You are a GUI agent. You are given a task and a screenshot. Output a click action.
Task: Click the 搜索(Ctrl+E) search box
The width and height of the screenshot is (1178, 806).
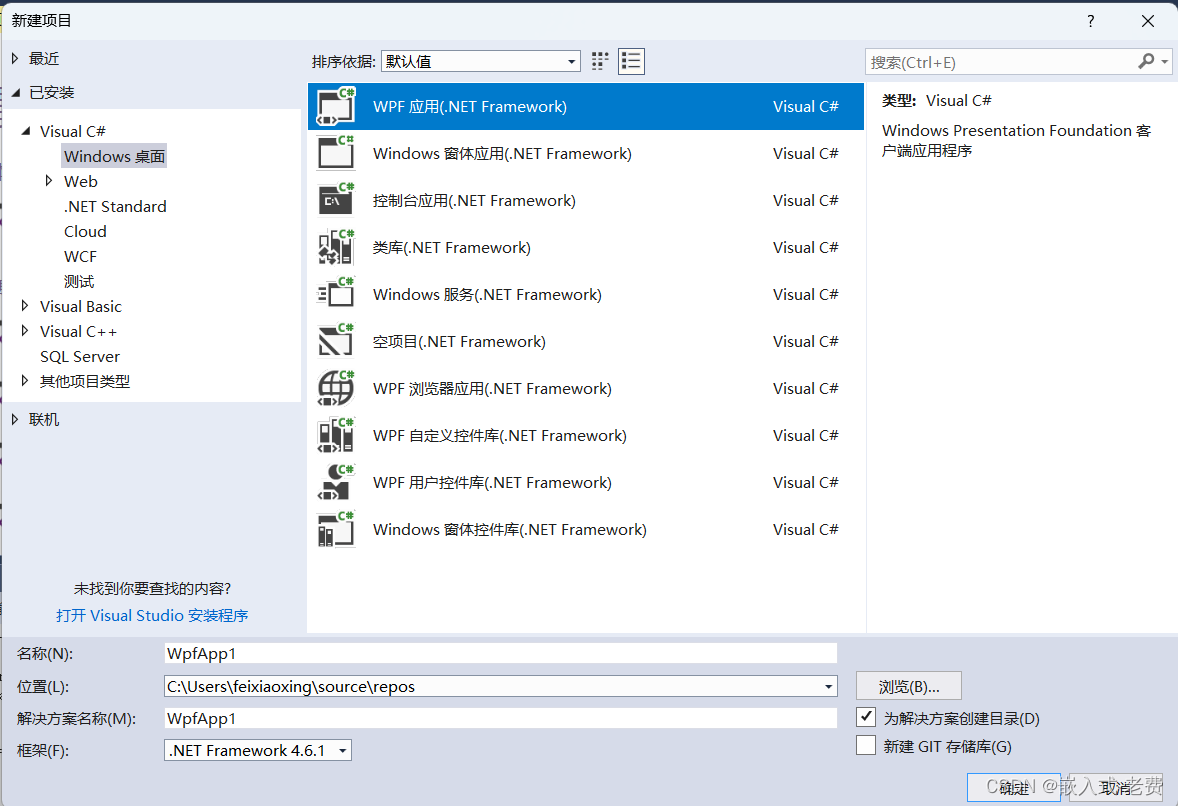1001,62
